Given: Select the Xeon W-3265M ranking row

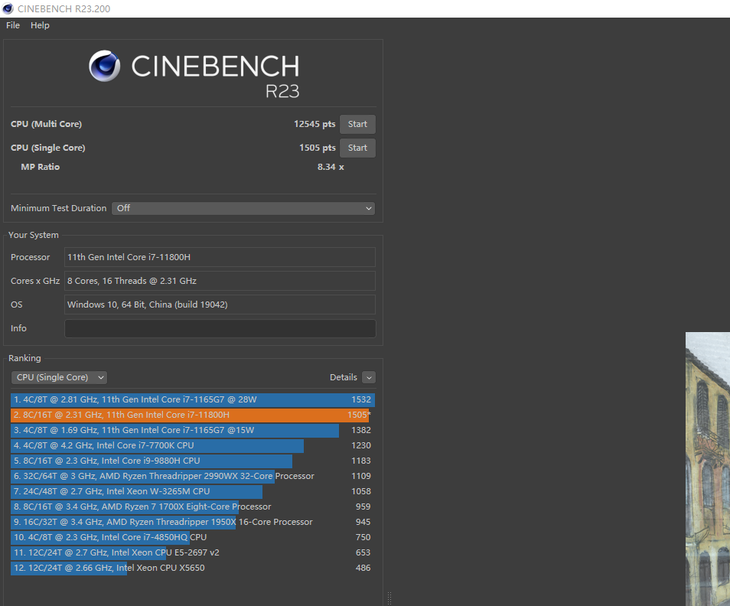Looking at the screenshot, I should tap(190, 491).
